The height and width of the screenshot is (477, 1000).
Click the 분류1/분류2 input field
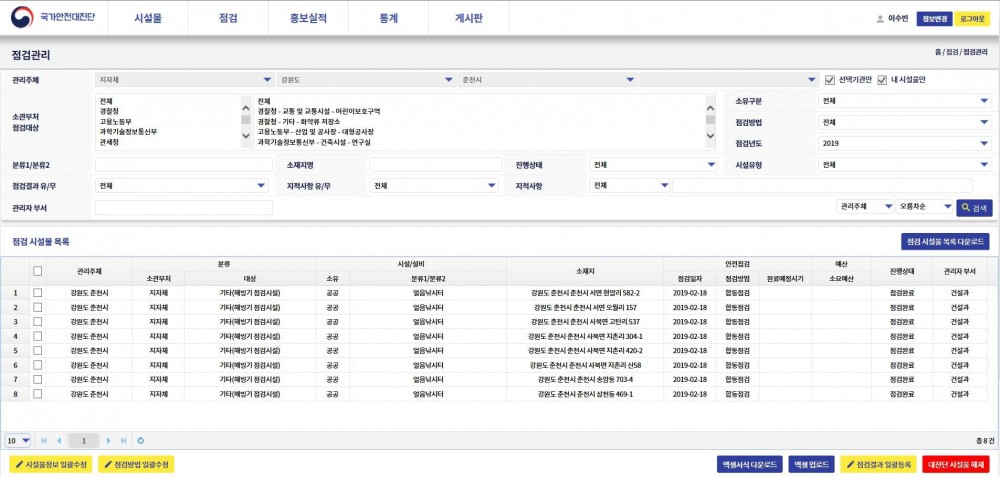pyautogui.click(x=184, y=165)
